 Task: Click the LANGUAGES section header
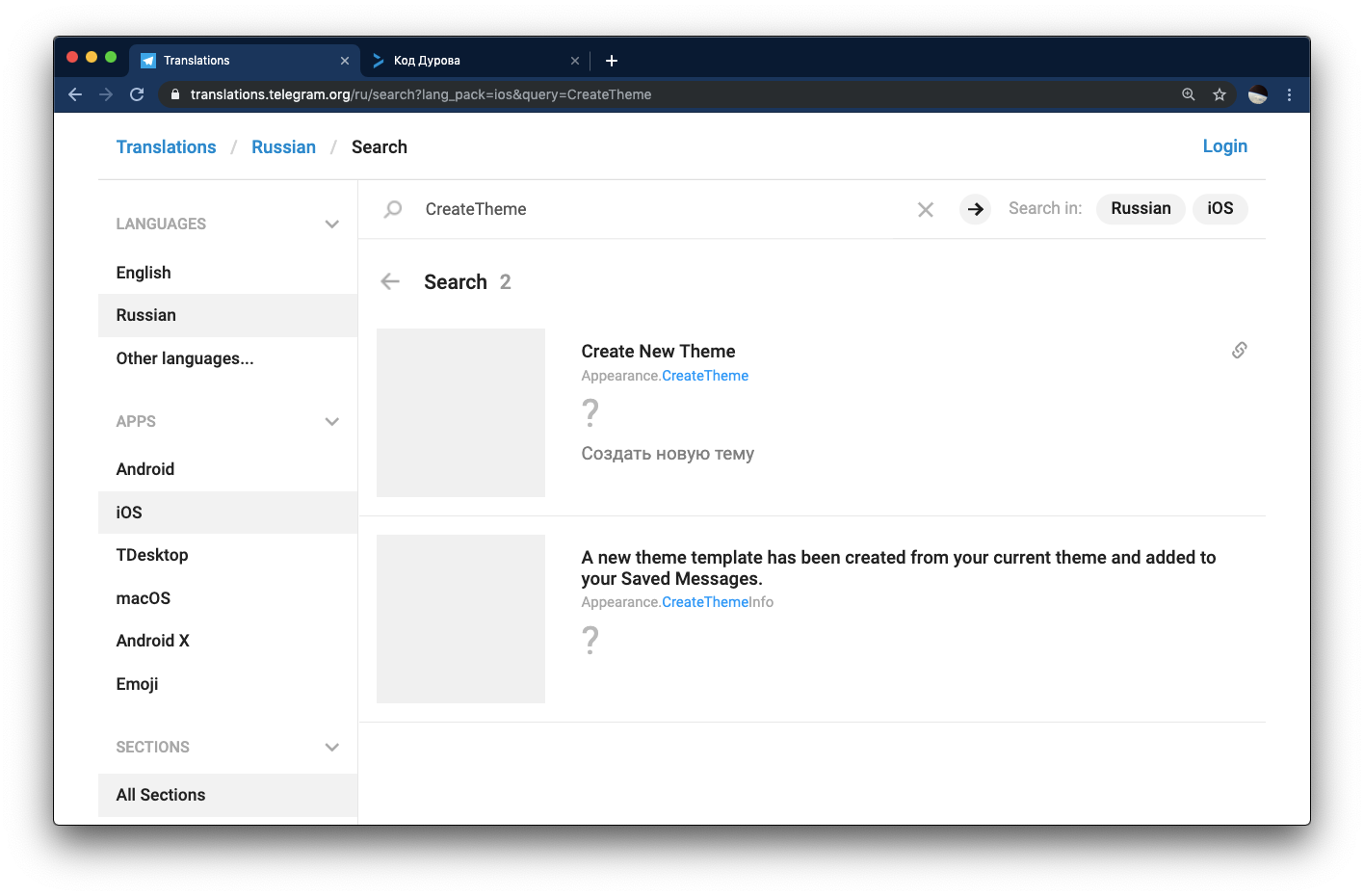point(161,224)
